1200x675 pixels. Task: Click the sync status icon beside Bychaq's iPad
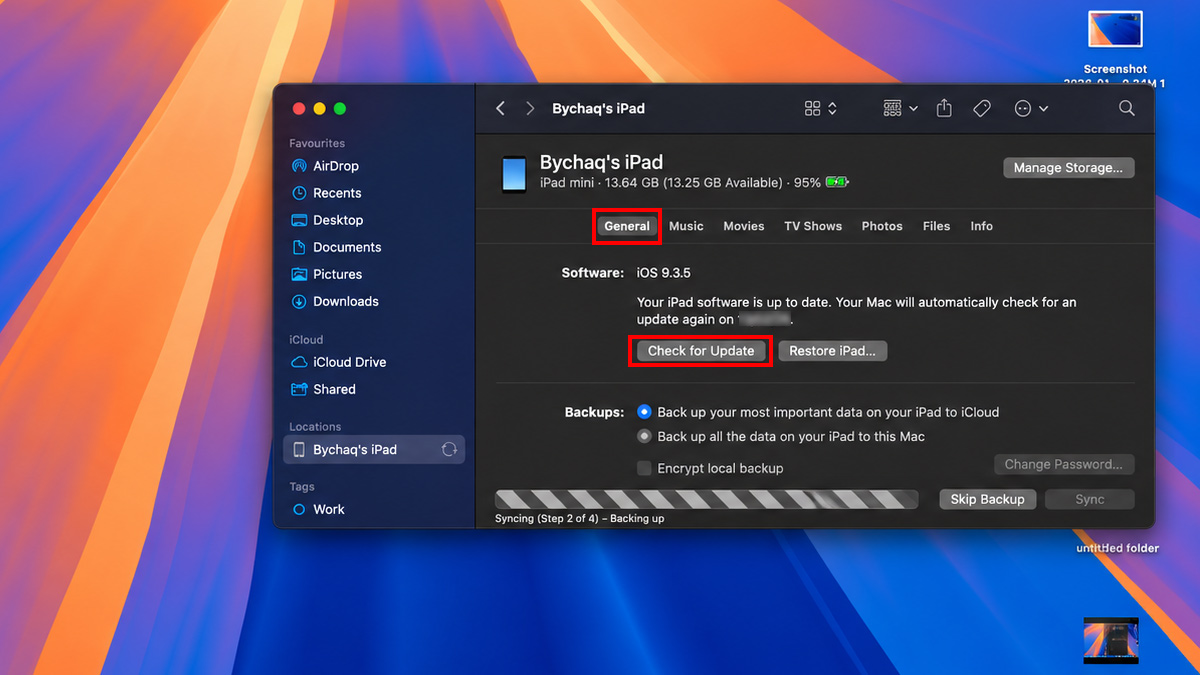tap(449, 450)
